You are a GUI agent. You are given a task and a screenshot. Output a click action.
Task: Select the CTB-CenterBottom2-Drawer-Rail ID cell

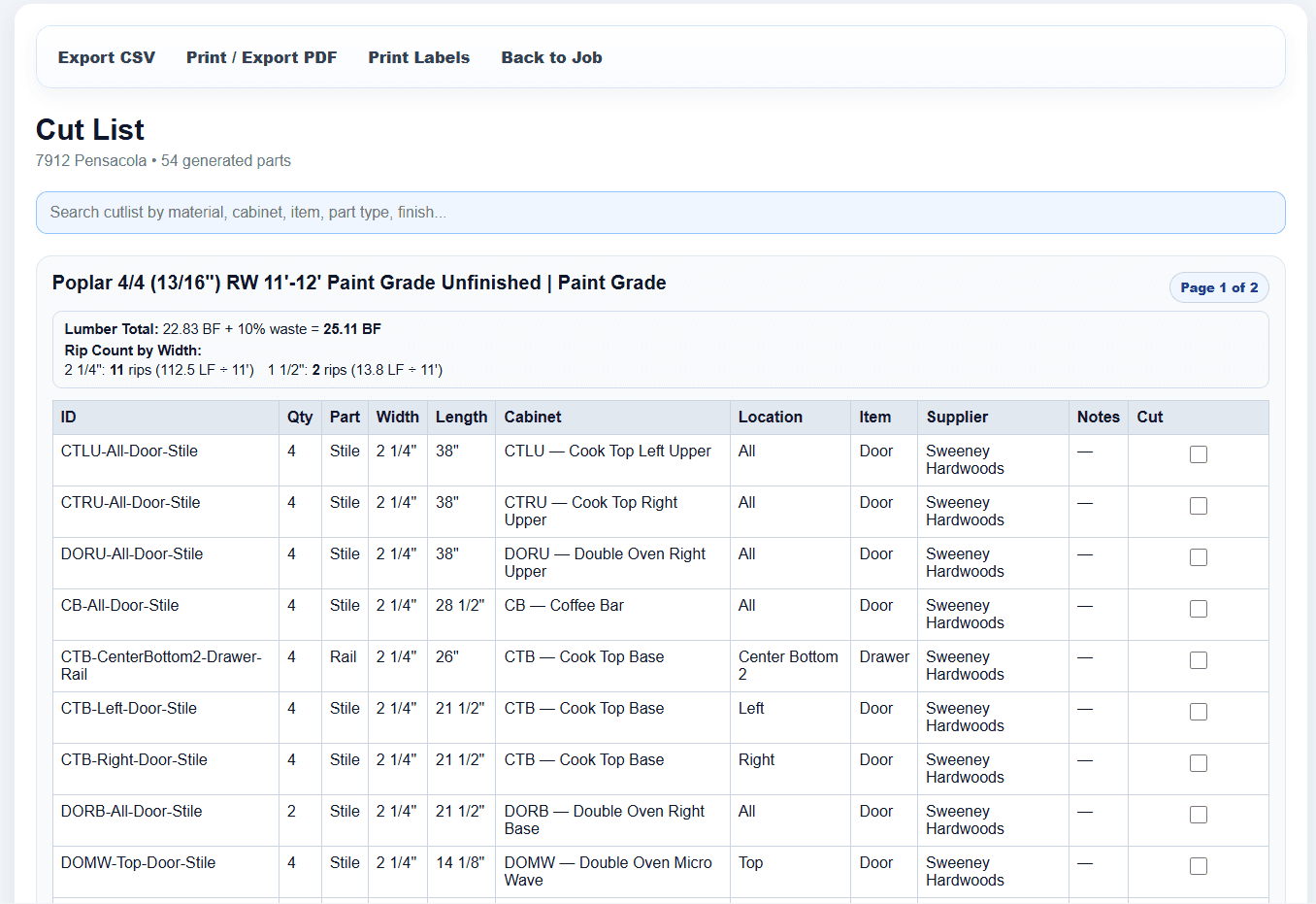click(x=166, y=666)
